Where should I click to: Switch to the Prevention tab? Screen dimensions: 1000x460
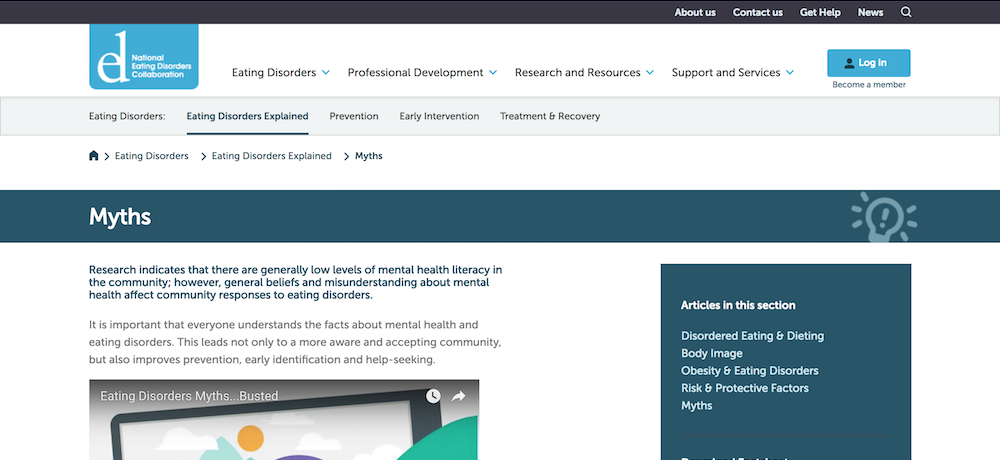[x=354, y=116]
